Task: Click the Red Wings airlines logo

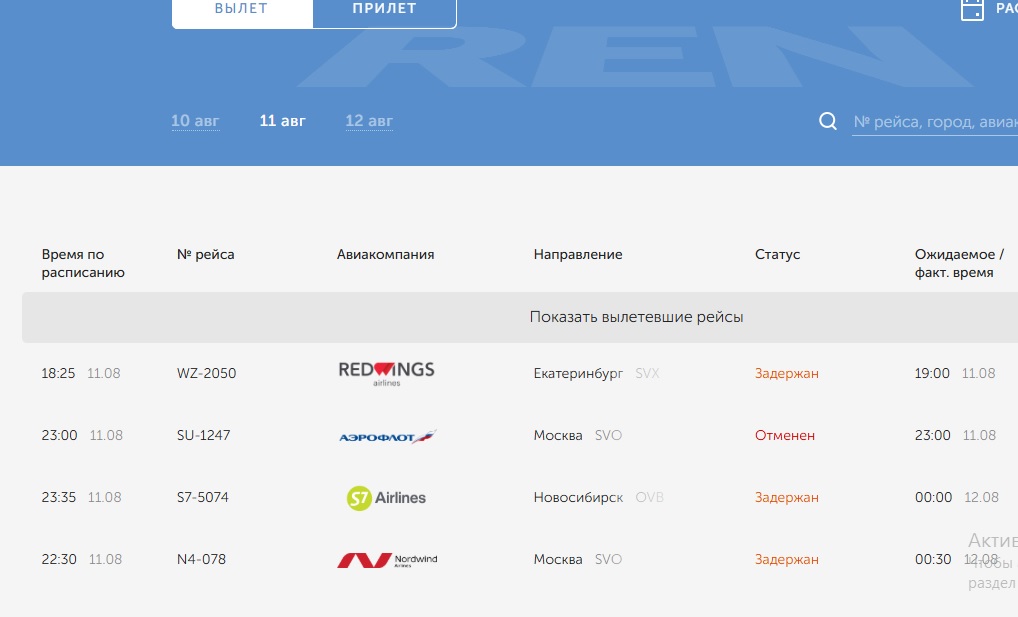Action: (x=386, y=373)
